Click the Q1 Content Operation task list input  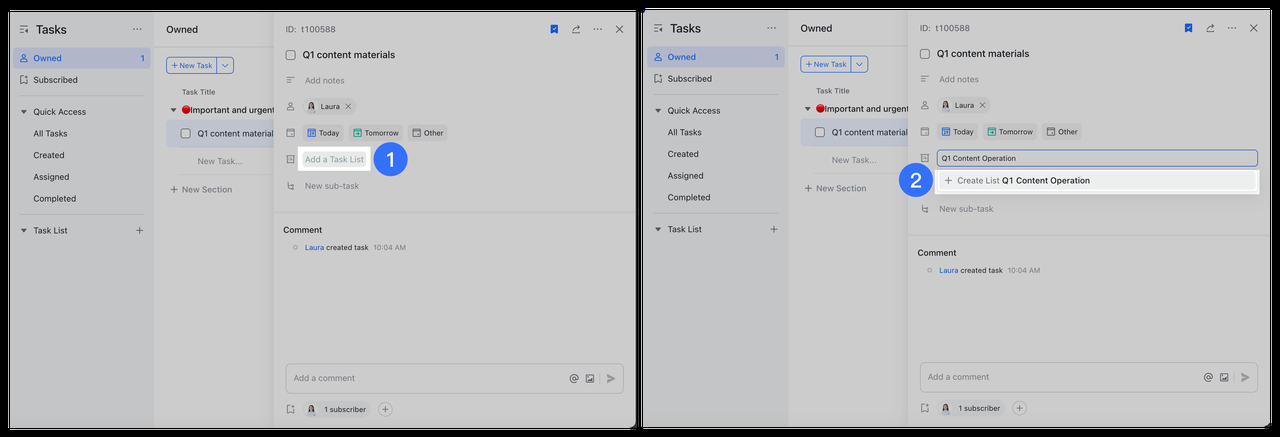[x=1095, y=158]
